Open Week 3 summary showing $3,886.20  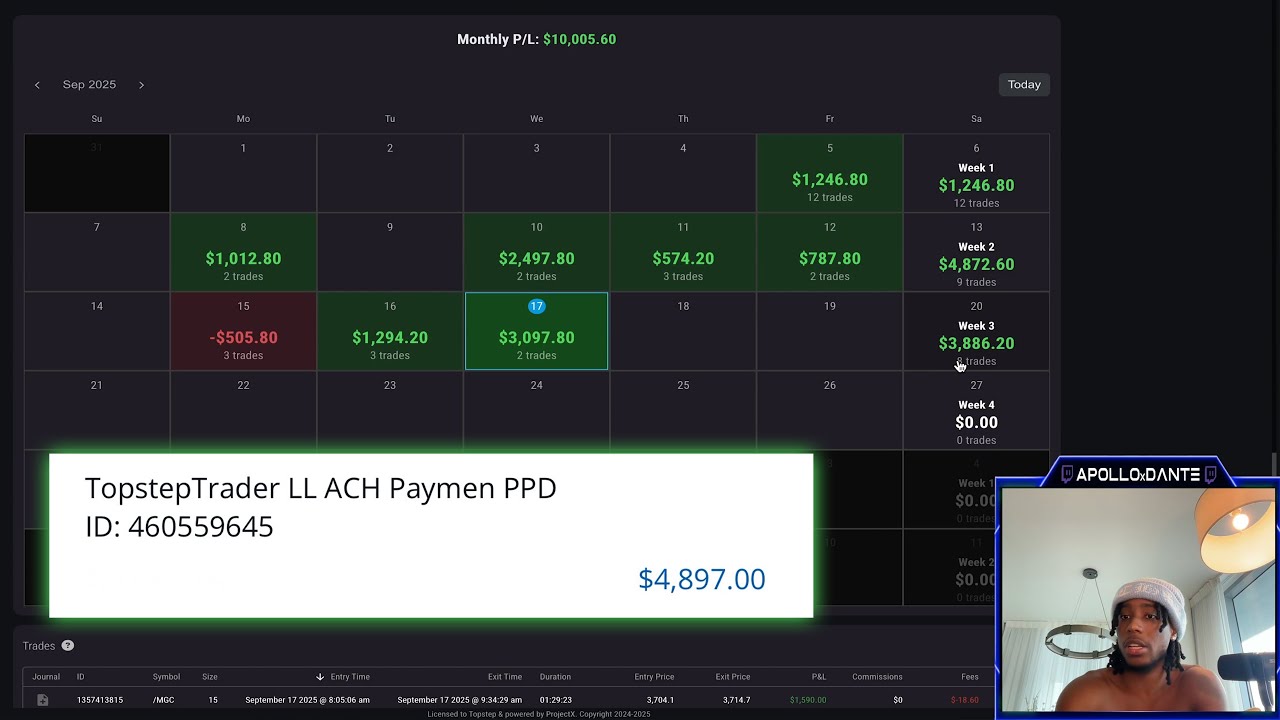[x=976, y=331]
